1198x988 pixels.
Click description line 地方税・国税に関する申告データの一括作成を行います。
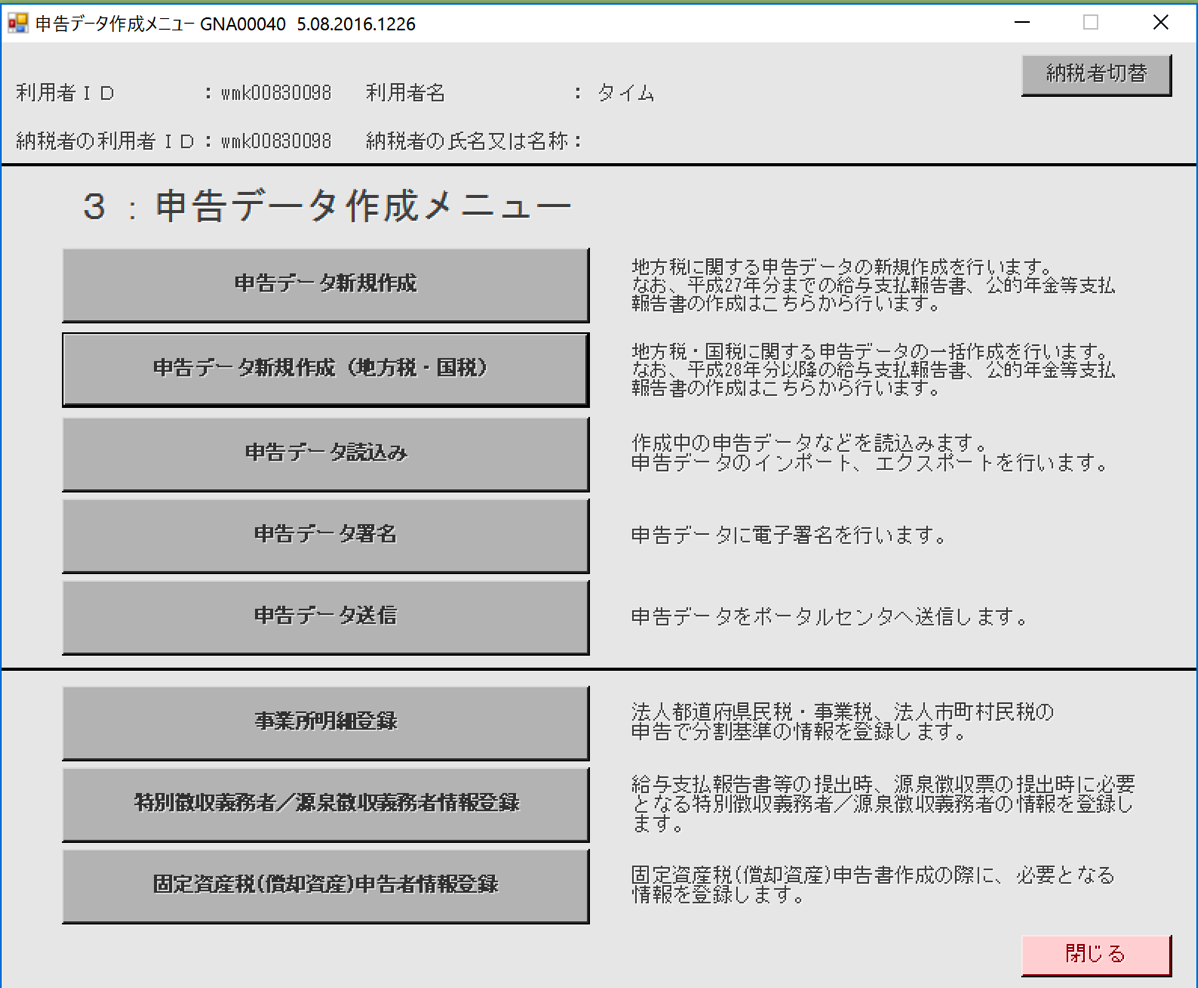click(871, 351)
